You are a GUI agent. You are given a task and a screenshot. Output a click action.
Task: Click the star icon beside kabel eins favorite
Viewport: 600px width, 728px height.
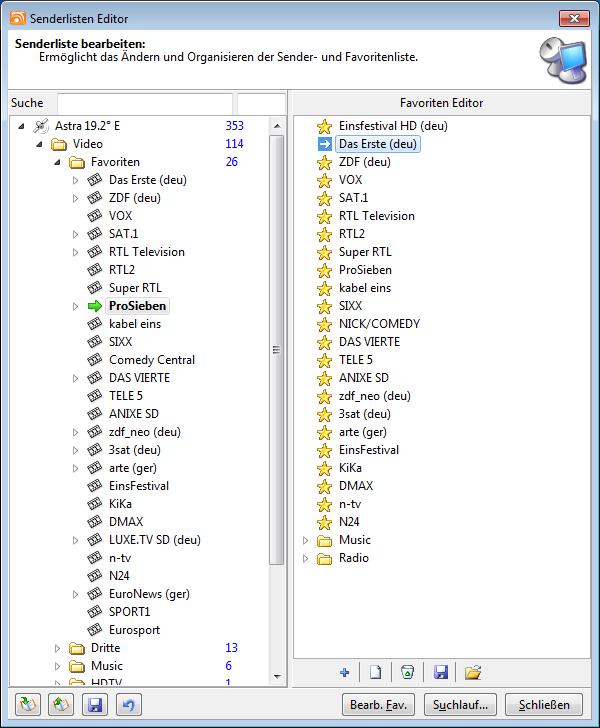pyautogui.click(x=324, y=288)
